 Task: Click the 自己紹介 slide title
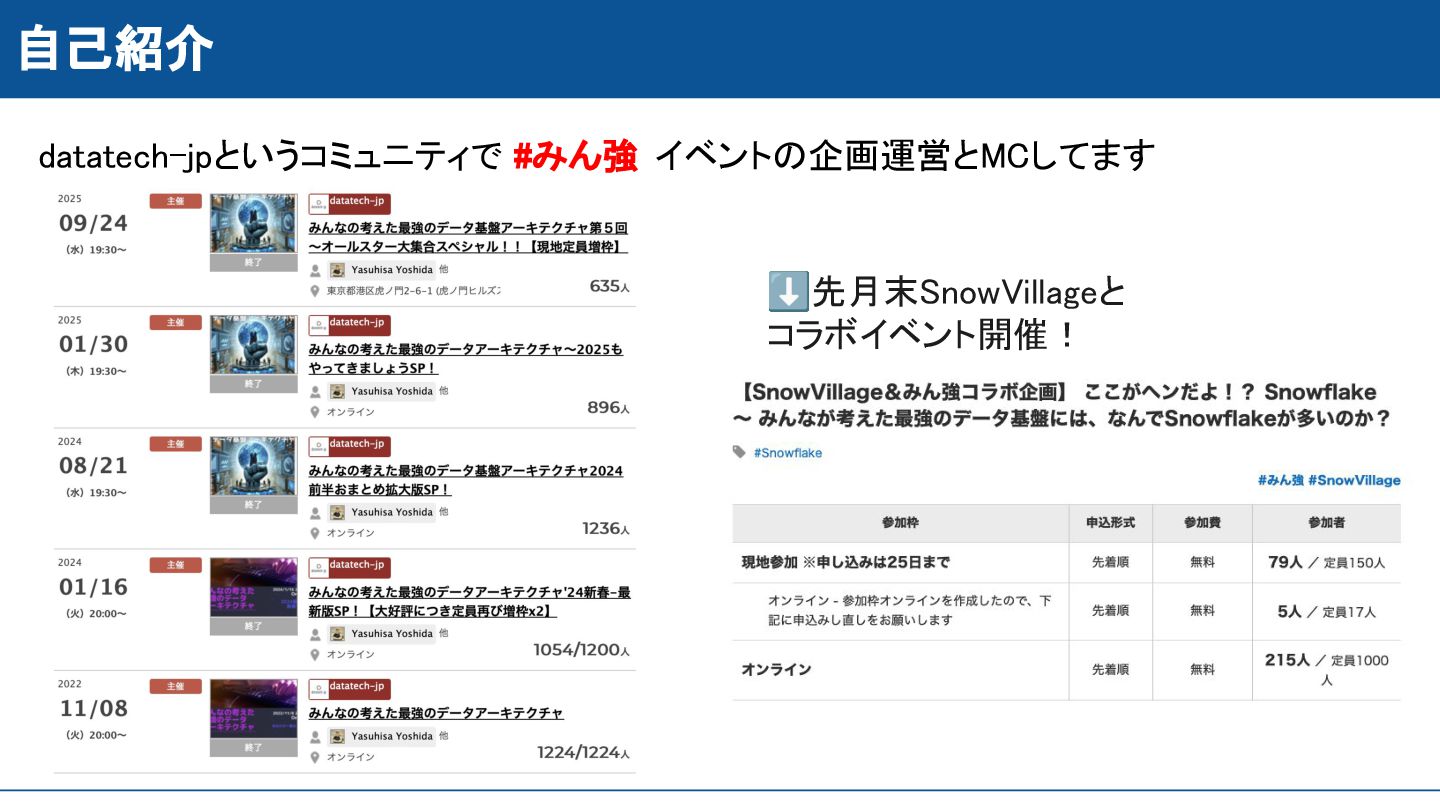click(115, 48)
